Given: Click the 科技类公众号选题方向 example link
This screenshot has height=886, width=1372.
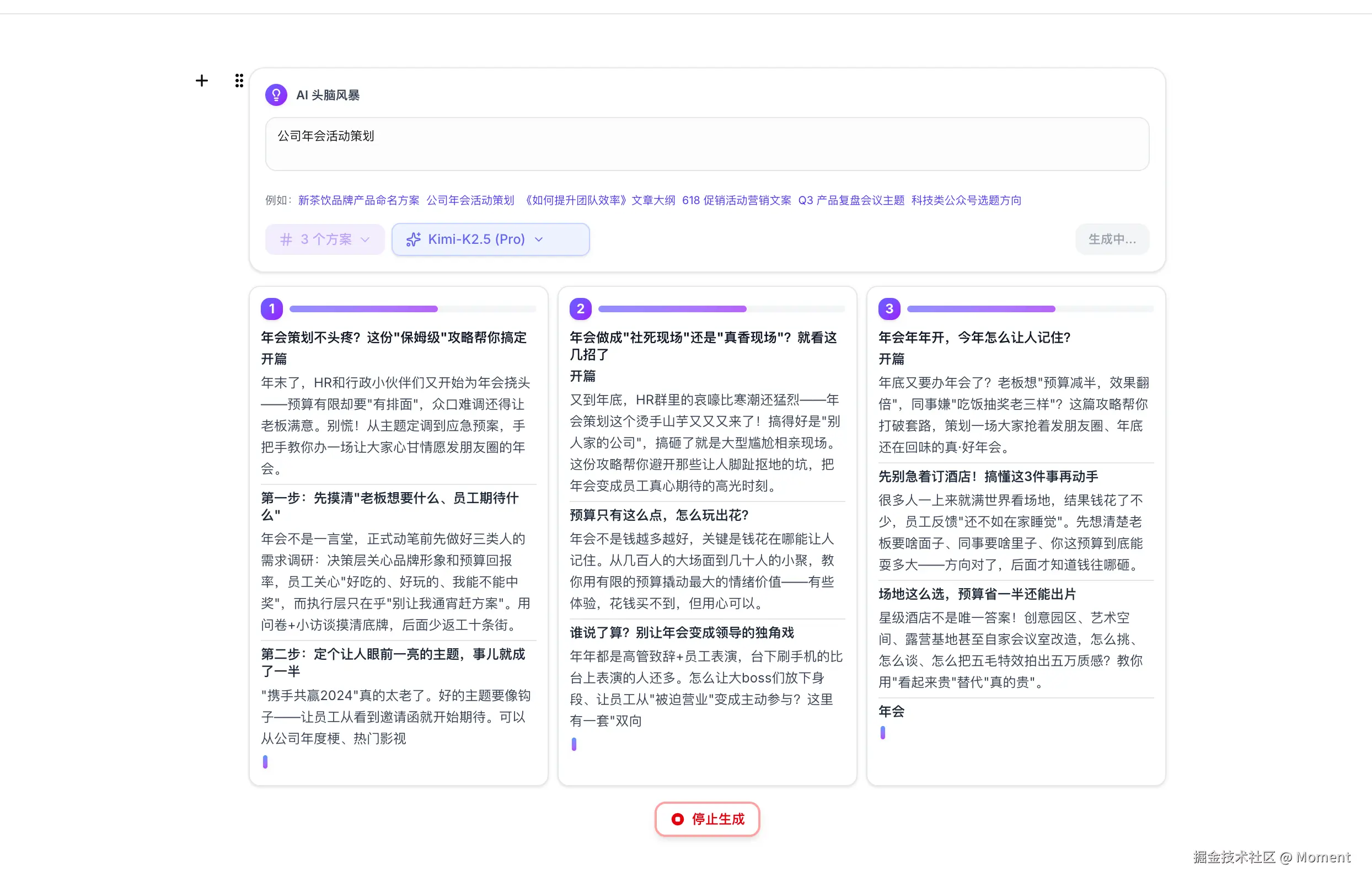Looking at the screenshot, I should [x=966, y=200].
